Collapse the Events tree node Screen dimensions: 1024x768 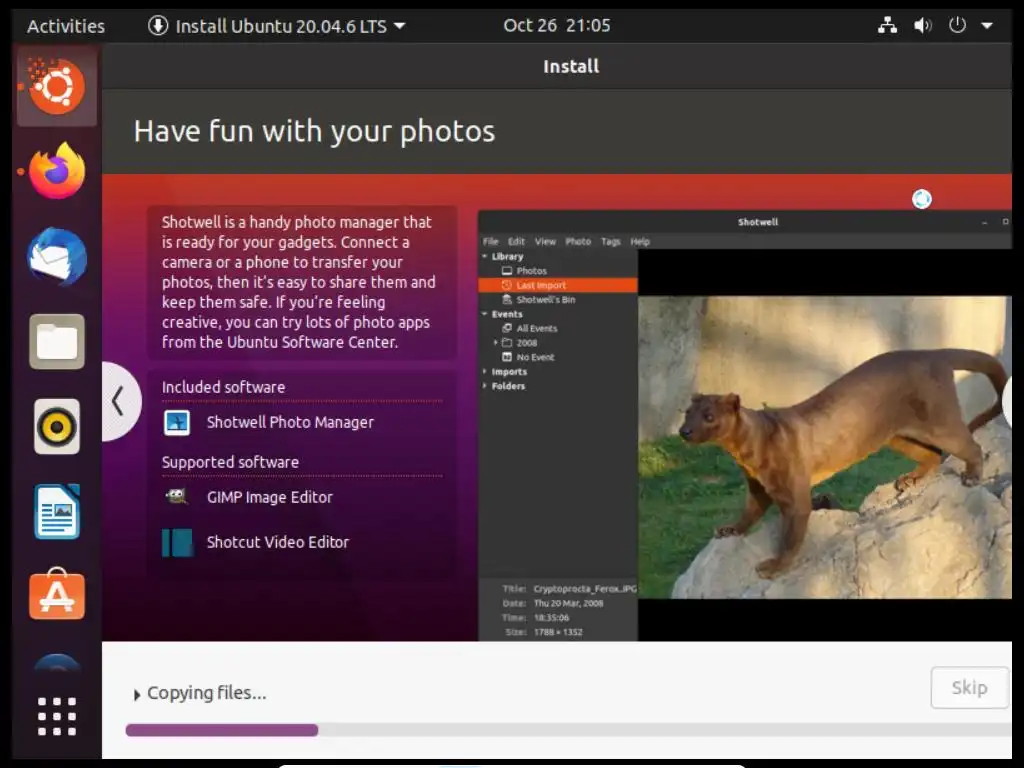pyautogui.click(x=485, y=314)
